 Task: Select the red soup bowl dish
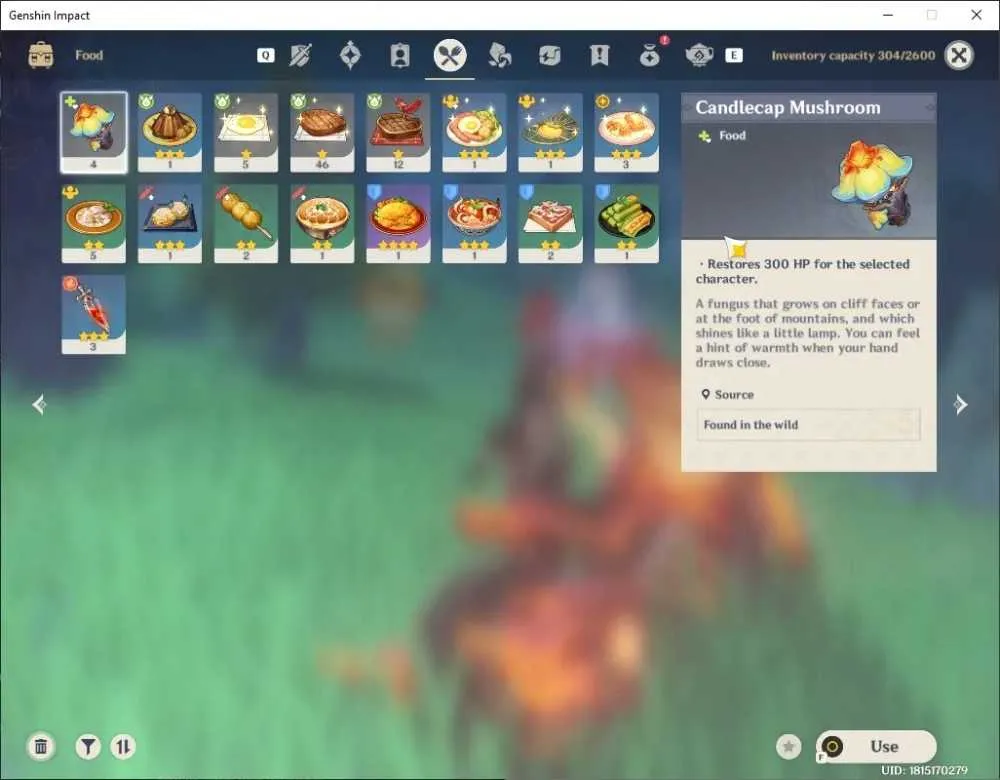pos(474,224)
